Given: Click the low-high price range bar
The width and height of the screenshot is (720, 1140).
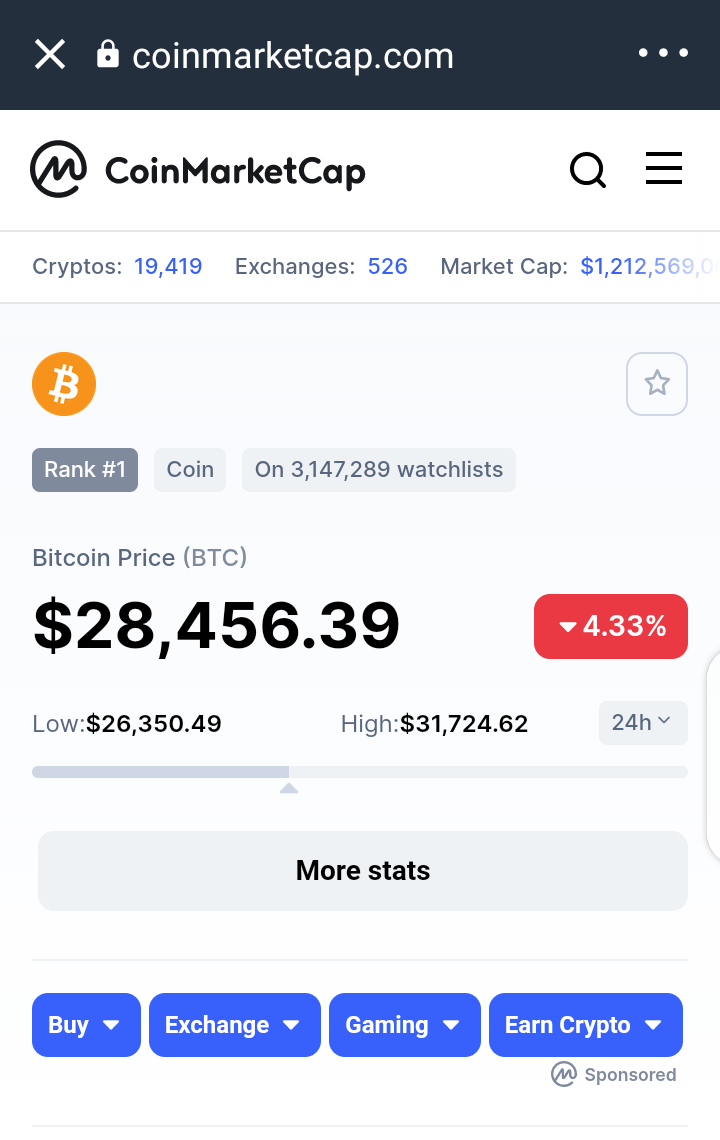Looking at the screenshot, I should coord(360,772).
